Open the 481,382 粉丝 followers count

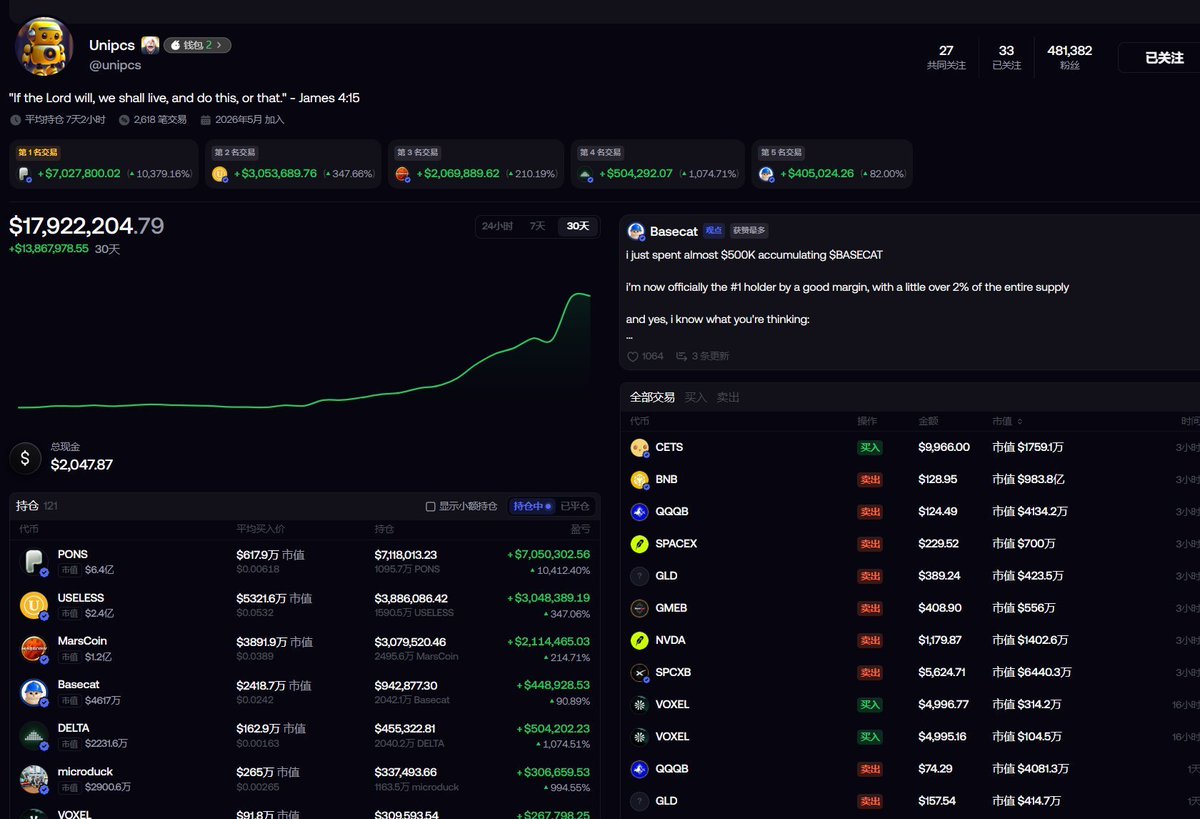(x=1069, y=57)
